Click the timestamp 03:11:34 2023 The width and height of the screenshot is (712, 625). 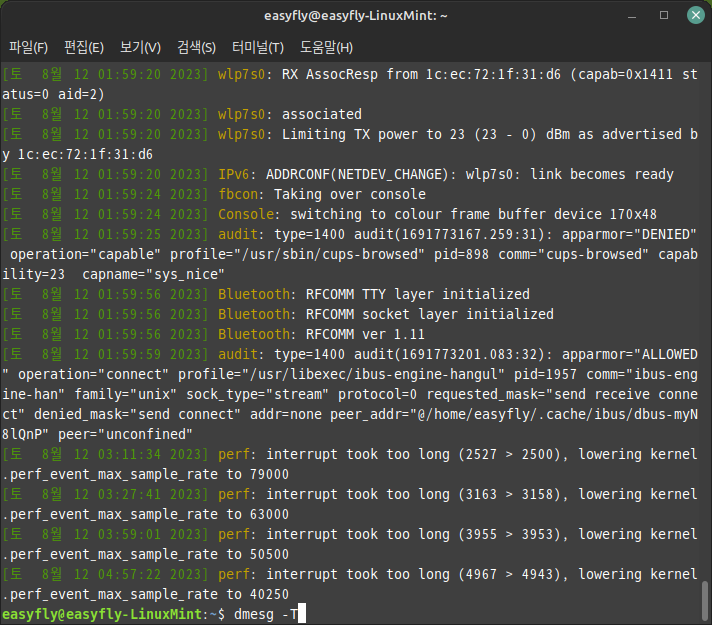149,454
